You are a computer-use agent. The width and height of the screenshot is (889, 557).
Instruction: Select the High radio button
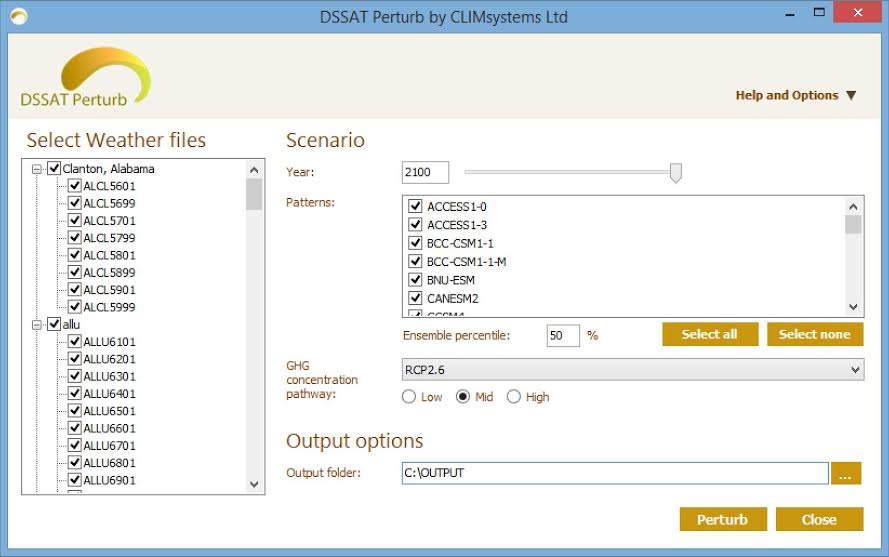point(514,396)
